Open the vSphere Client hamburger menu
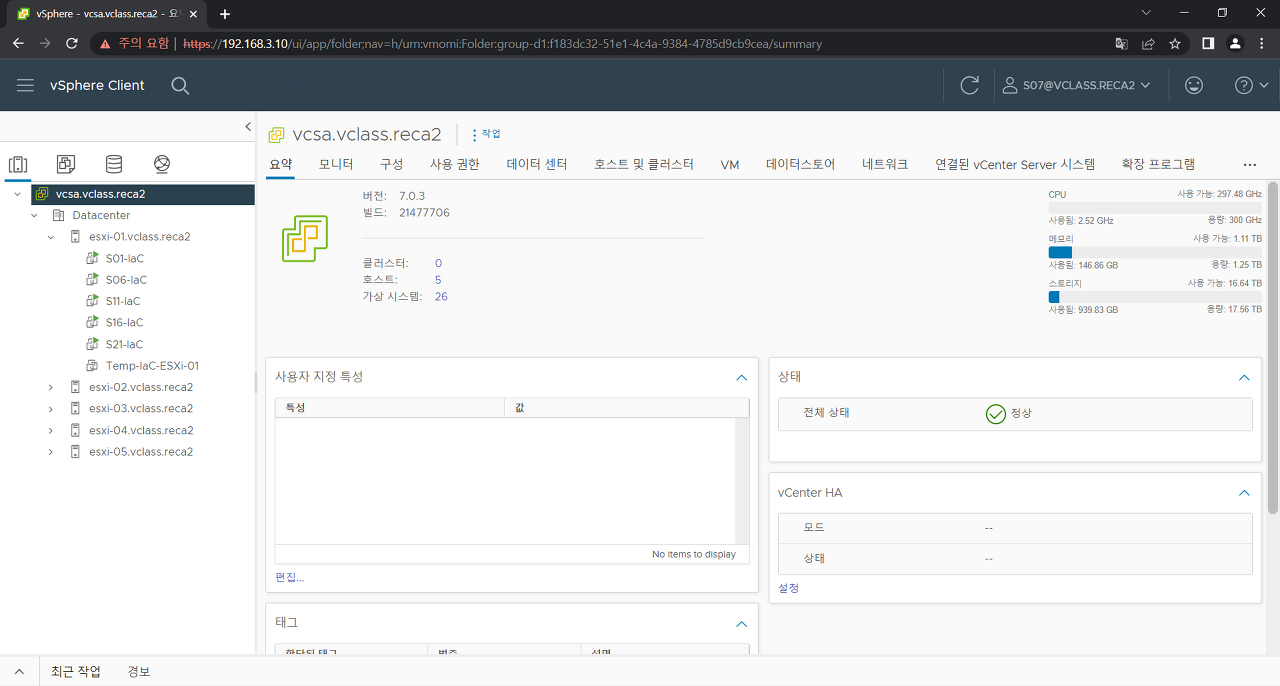 click(x=25, y=86)
